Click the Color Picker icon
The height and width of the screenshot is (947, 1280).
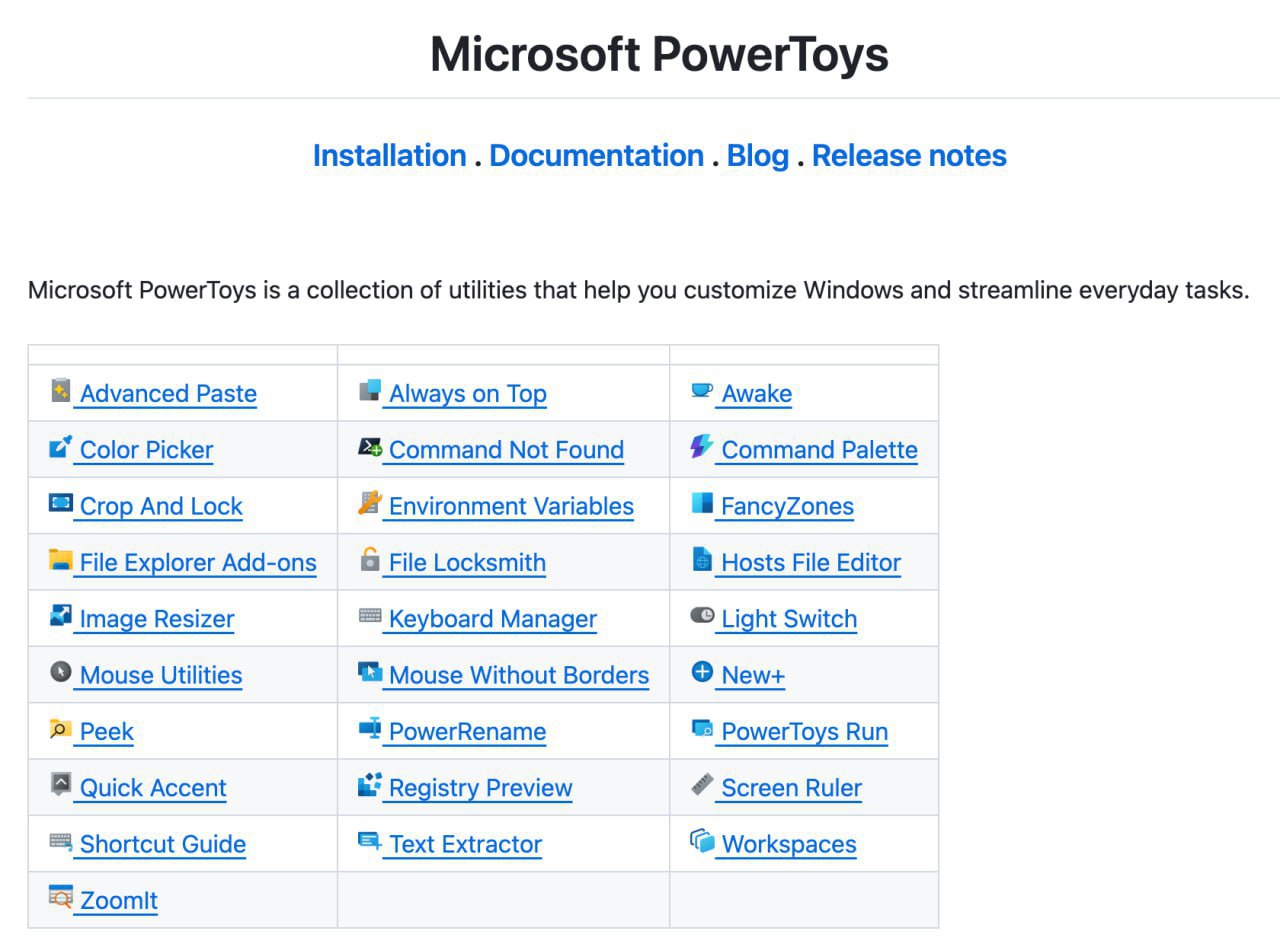point(61,447)
